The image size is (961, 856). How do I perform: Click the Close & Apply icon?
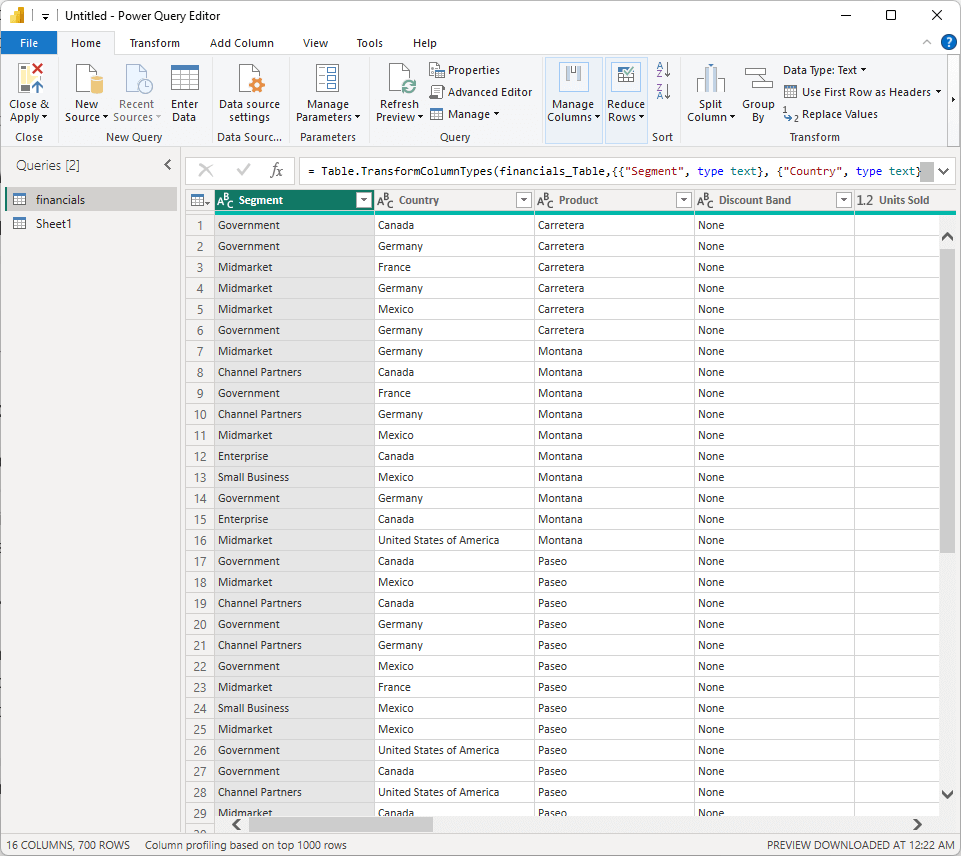point(30,78)
